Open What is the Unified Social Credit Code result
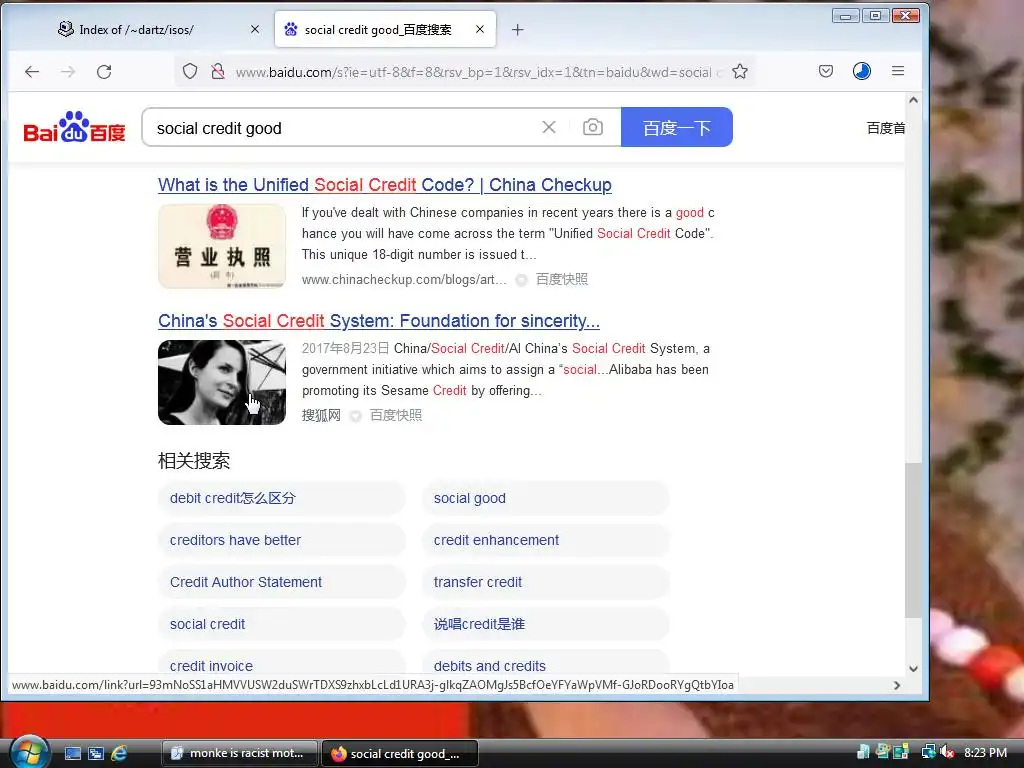Screen dimensions: 1024x768 (385, 185)
